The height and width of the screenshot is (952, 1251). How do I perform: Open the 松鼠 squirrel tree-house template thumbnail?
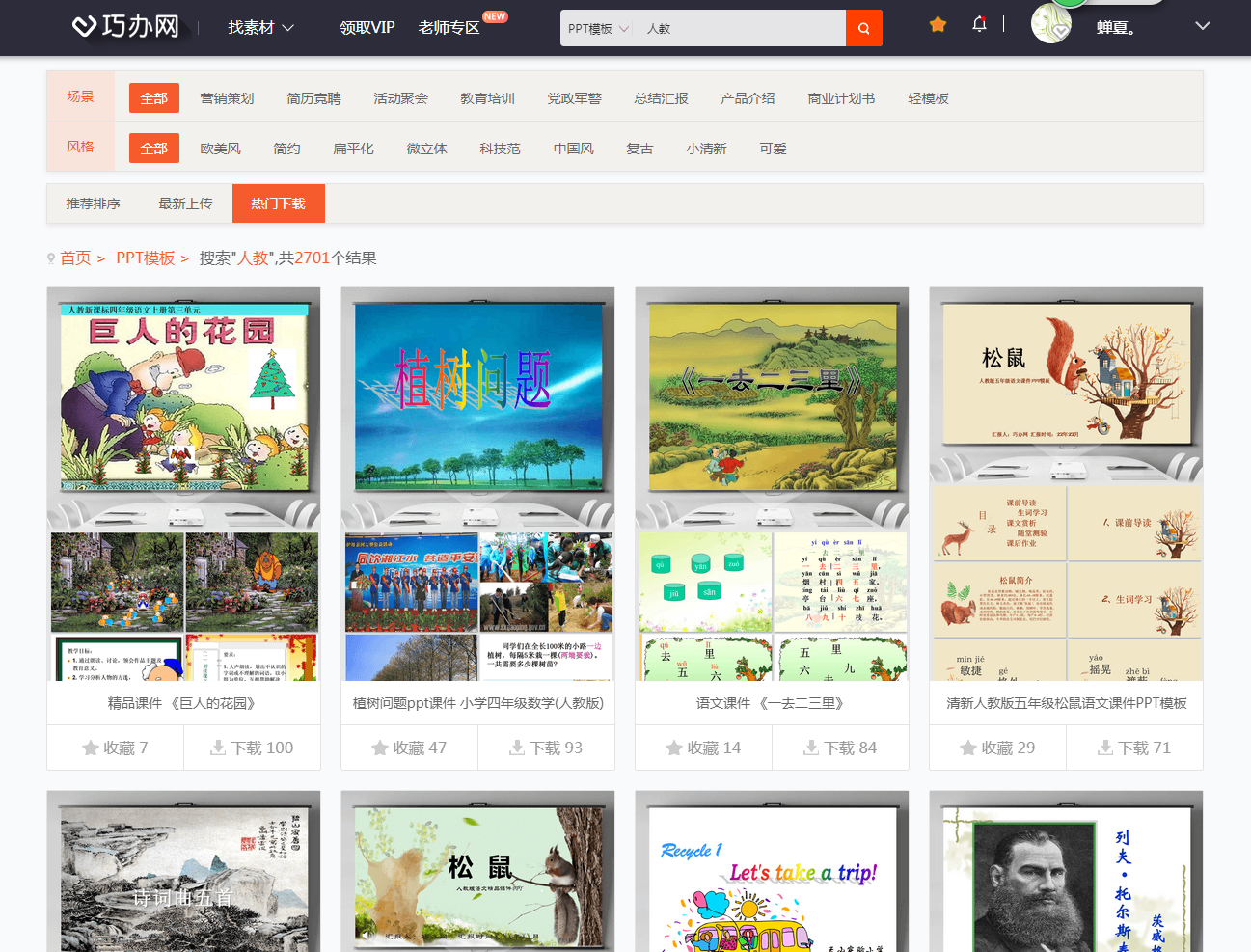click(1066, 484)
